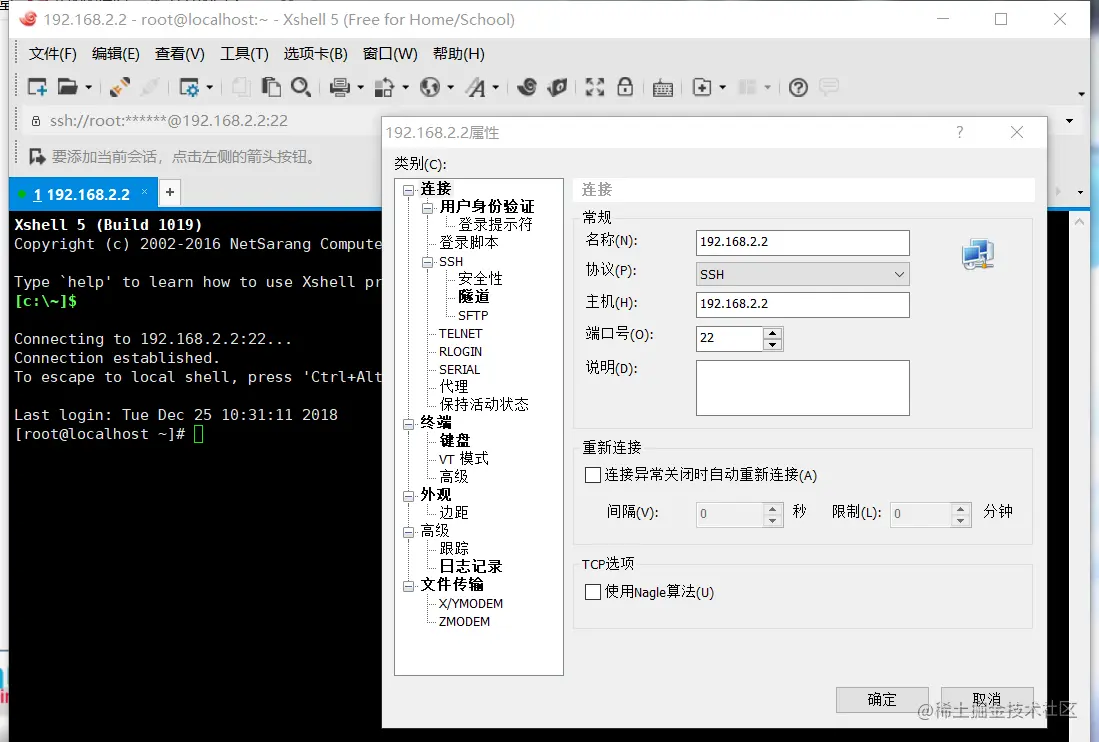Click the help question mark icon in toolbar
This screenshot has width=1099, height=742.
click(x=798, y=87)
